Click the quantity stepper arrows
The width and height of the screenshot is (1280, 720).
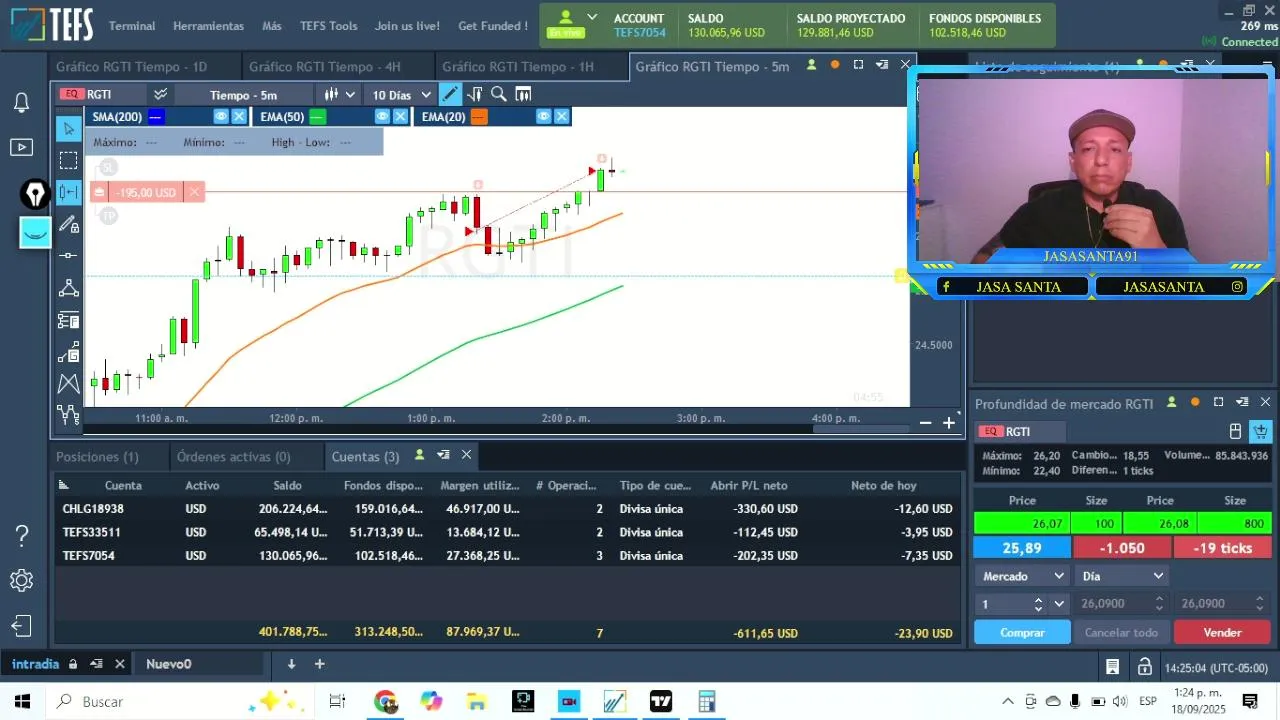1038,604
